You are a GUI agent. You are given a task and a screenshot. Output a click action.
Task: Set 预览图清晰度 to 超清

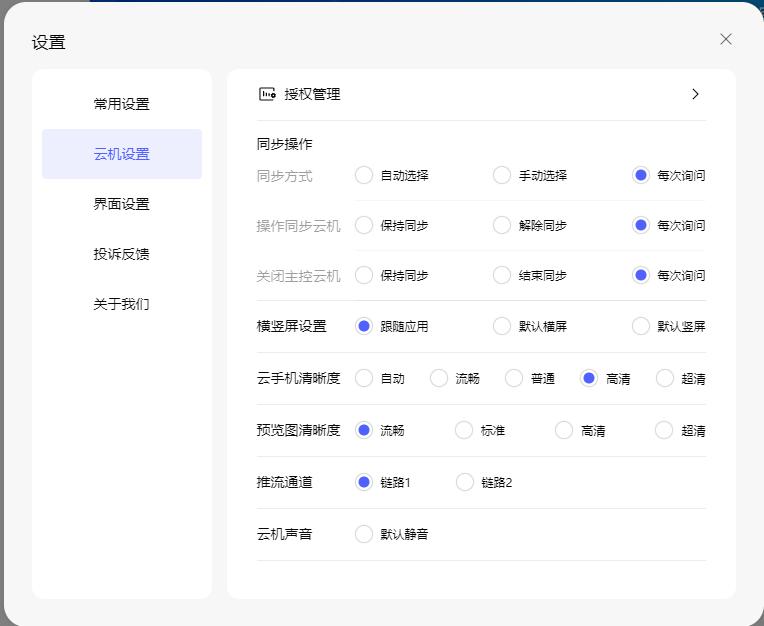click(664, 430)
